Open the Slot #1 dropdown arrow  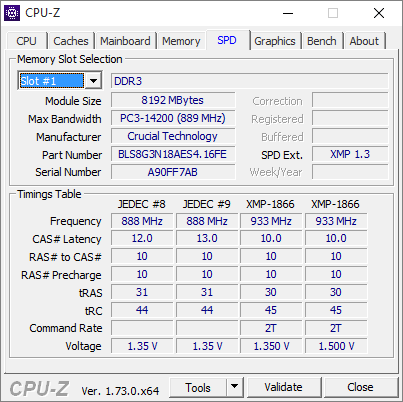93,81
